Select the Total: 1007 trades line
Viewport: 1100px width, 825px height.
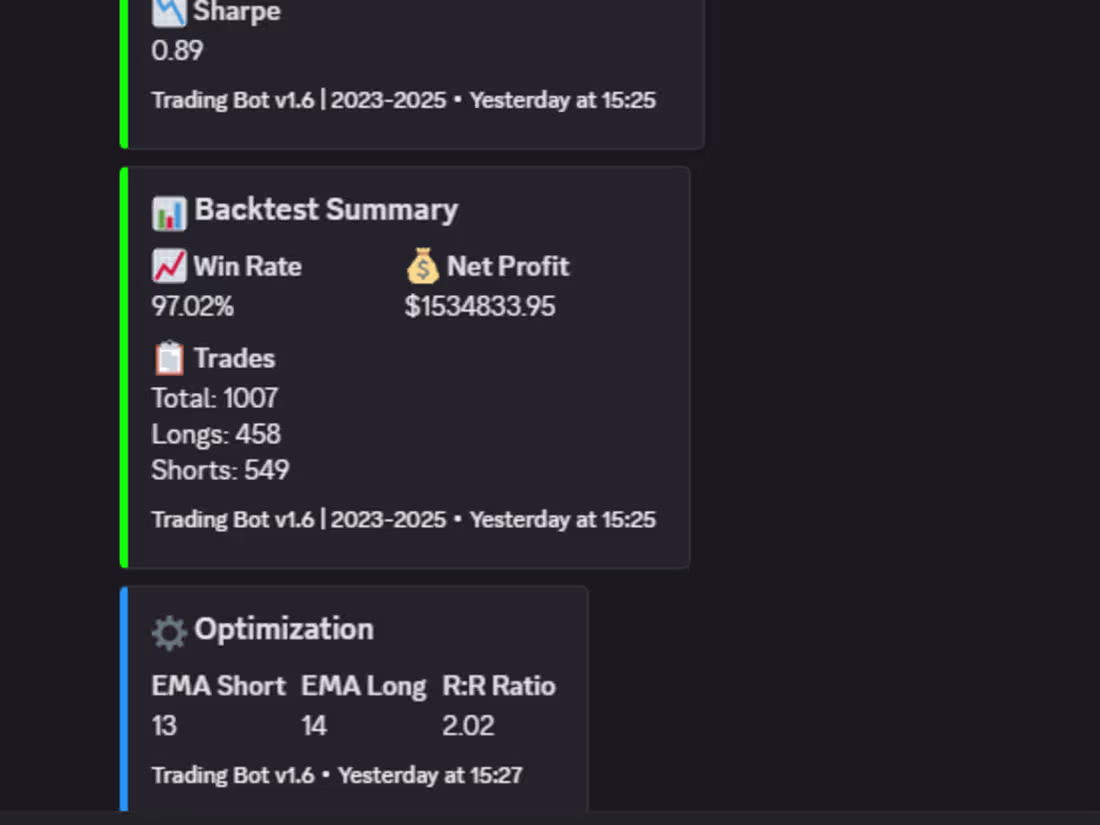click(x=214, y=398)
